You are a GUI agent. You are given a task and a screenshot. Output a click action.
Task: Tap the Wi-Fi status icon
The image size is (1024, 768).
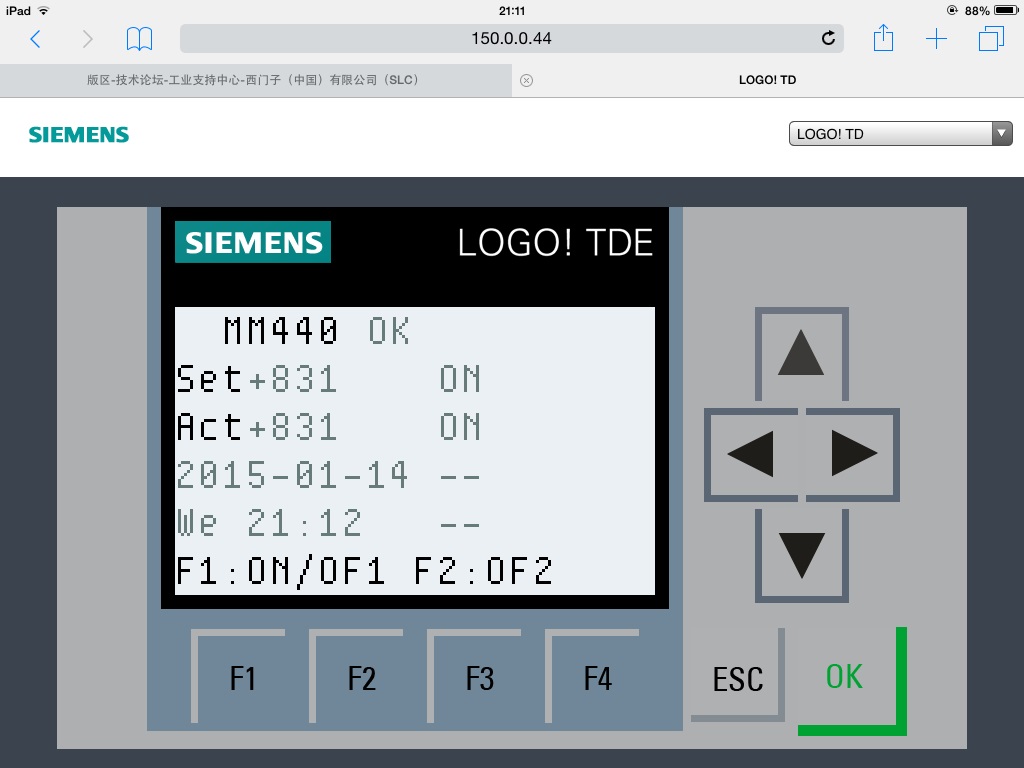[44, 10]
